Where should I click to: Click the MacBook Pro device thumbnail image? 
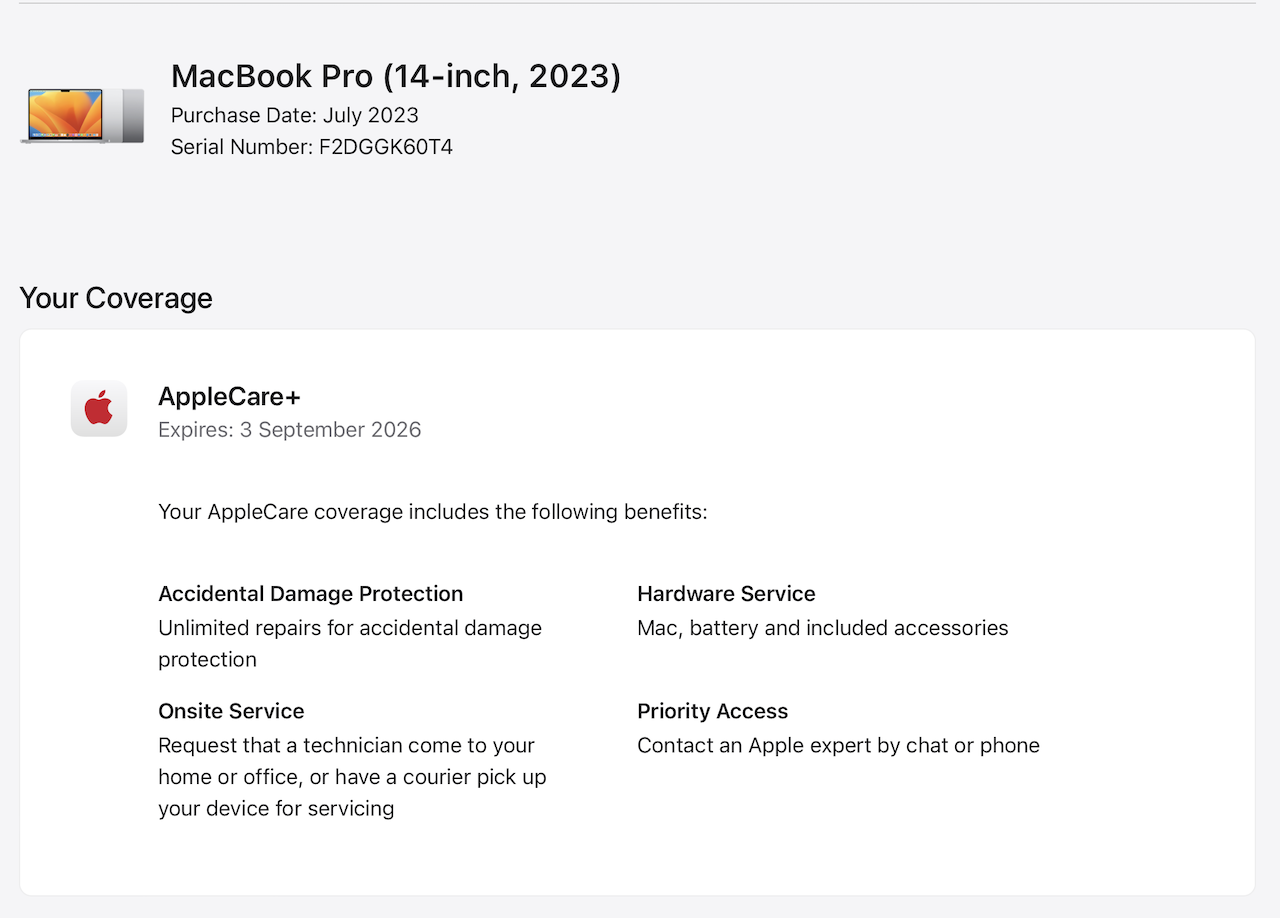point(83,115)
